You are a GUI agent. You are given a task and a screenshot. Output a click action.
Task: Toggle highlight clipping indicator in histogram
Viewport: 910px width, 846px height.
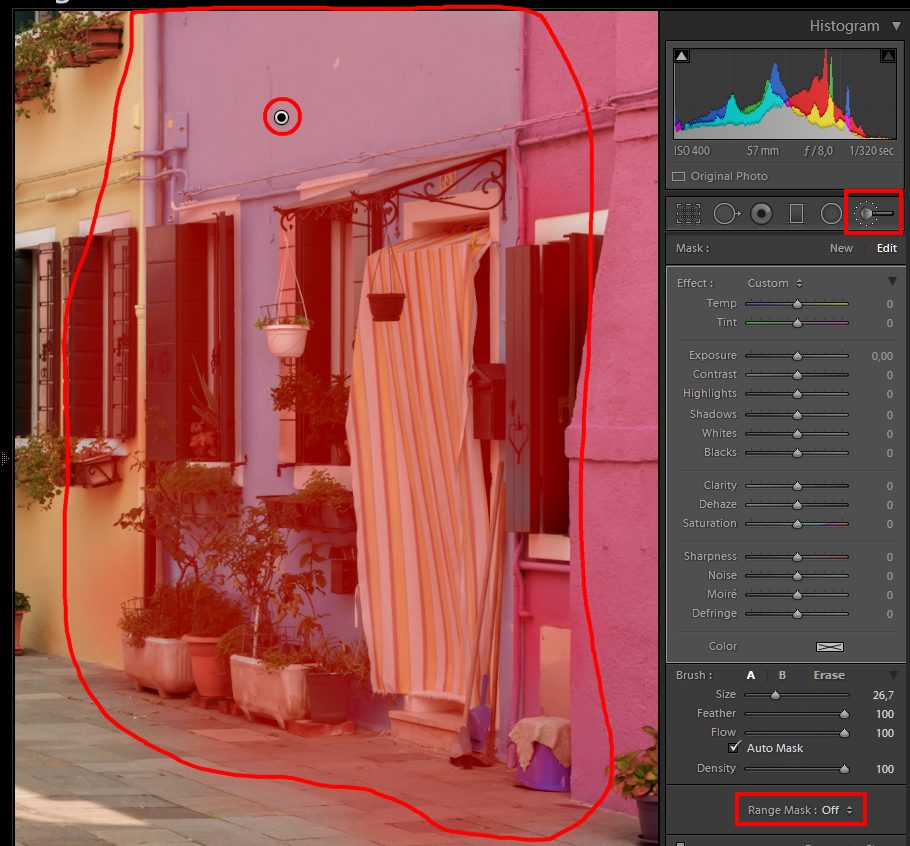tap(887, 56)
